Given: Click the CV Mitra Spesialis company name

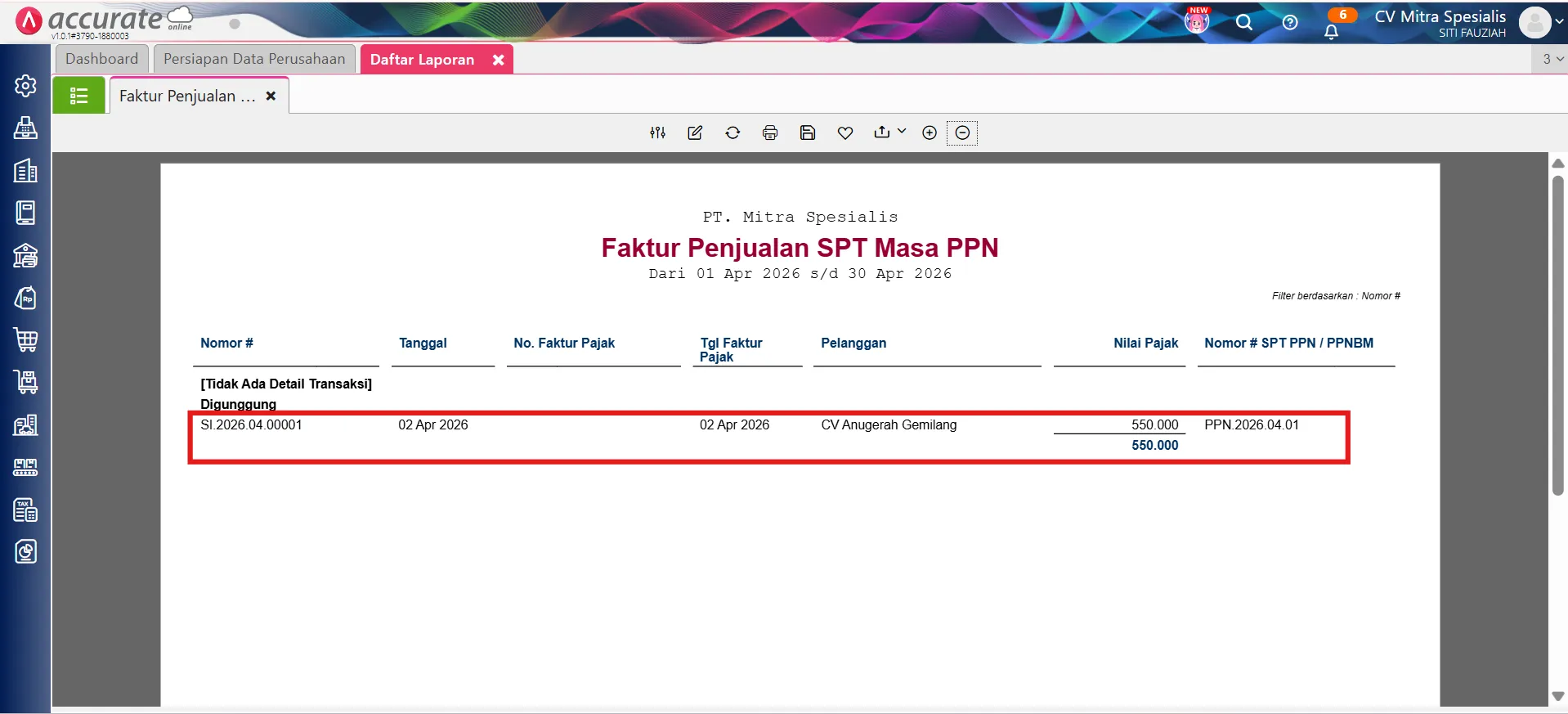Looking at the screenshot, I should pos(1440,16).
